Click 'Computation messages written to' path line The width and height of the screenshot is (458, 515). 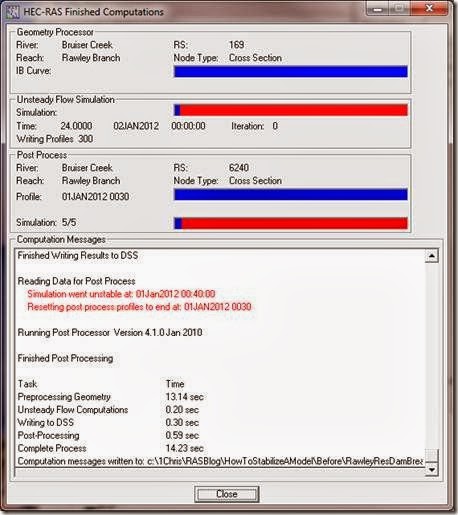[220, 461]
